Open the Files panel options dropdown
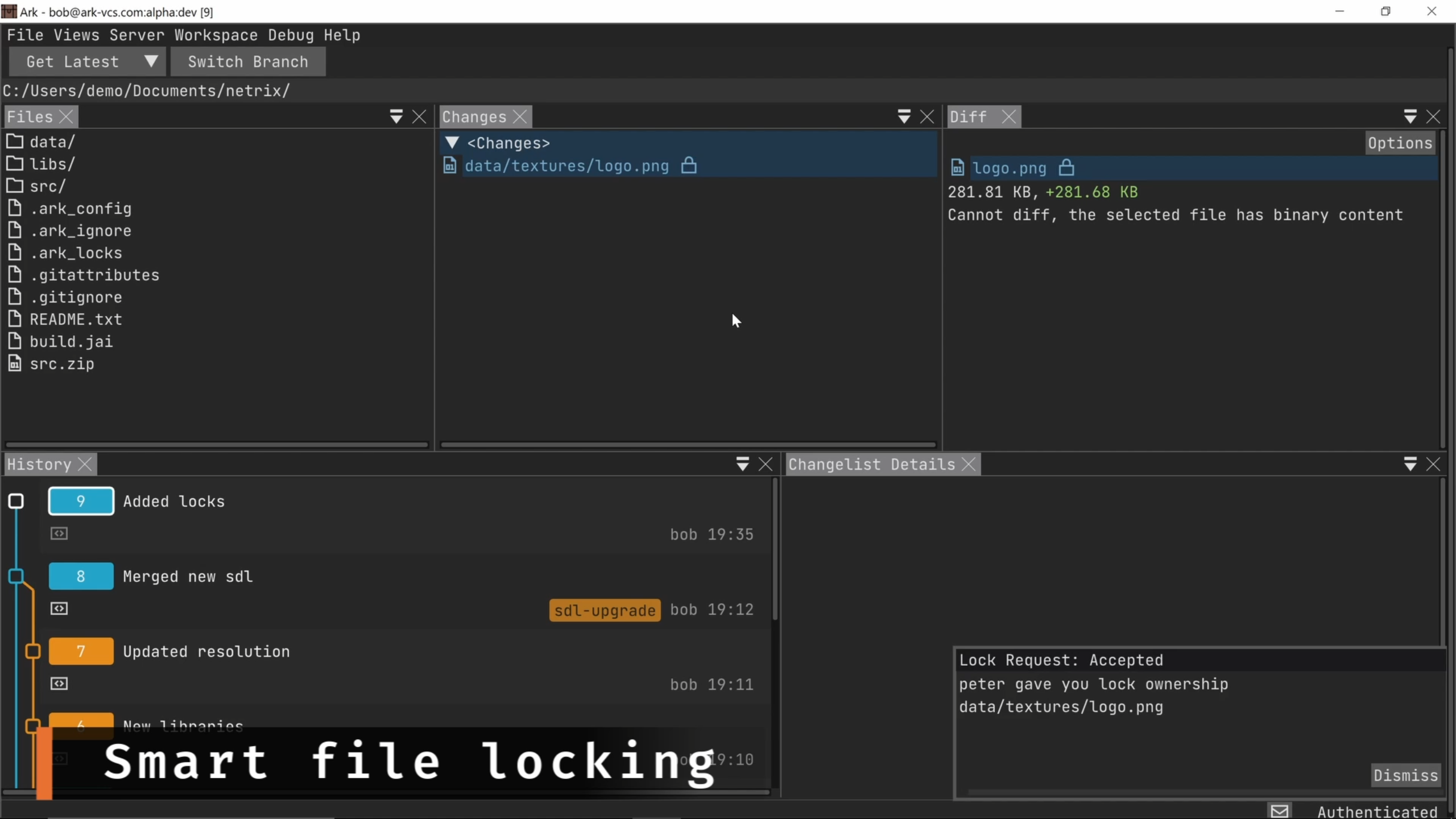The height and width of the screenshot is (819, 1456). pyautogui.click(x=396, y=117)
